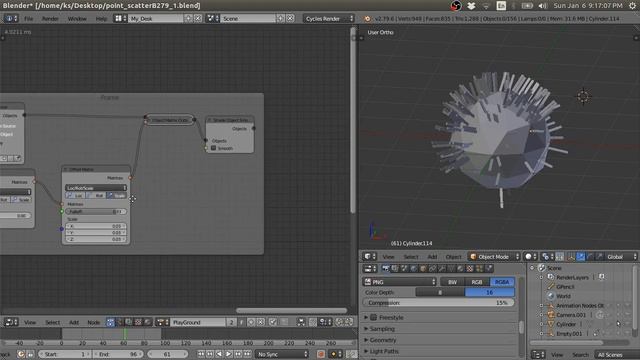Open the 3D viewport Object menu
640x360 pixels.
coord(453,257)
